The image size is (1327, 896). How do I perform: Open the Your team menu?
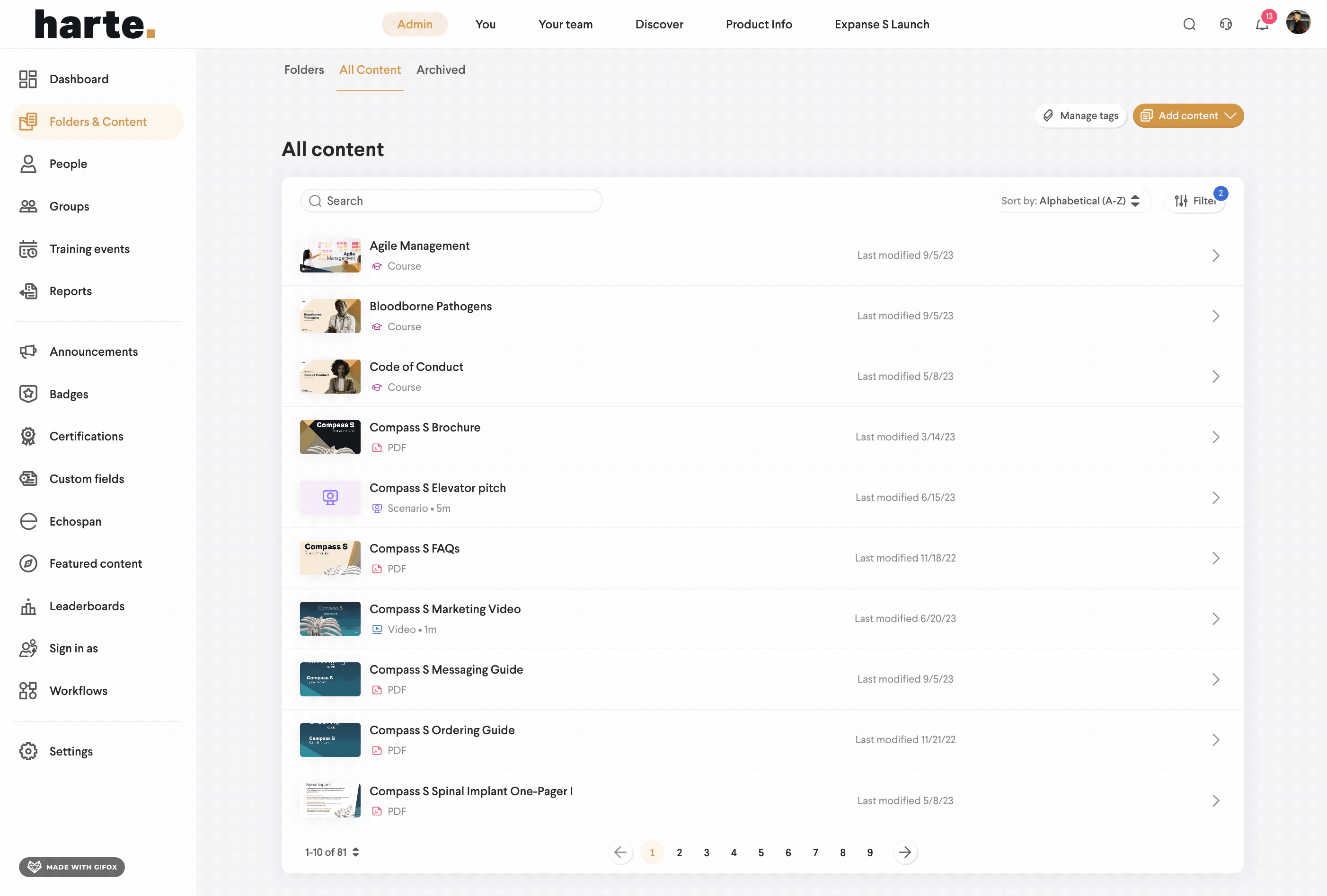(565, 25)
